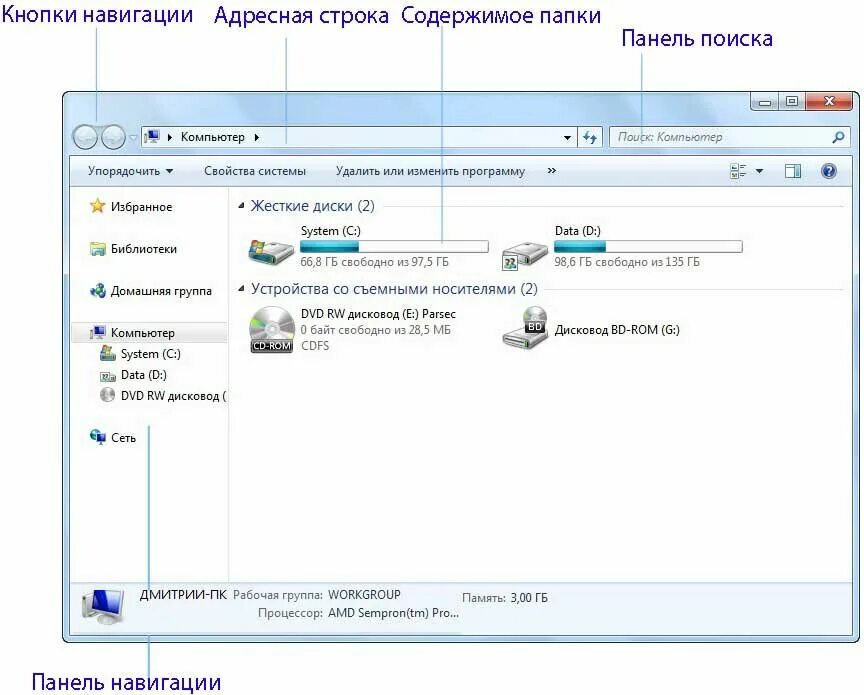864x695 pixels.
Task: Click the refresh button next to address bar
Action: point(590,137)
